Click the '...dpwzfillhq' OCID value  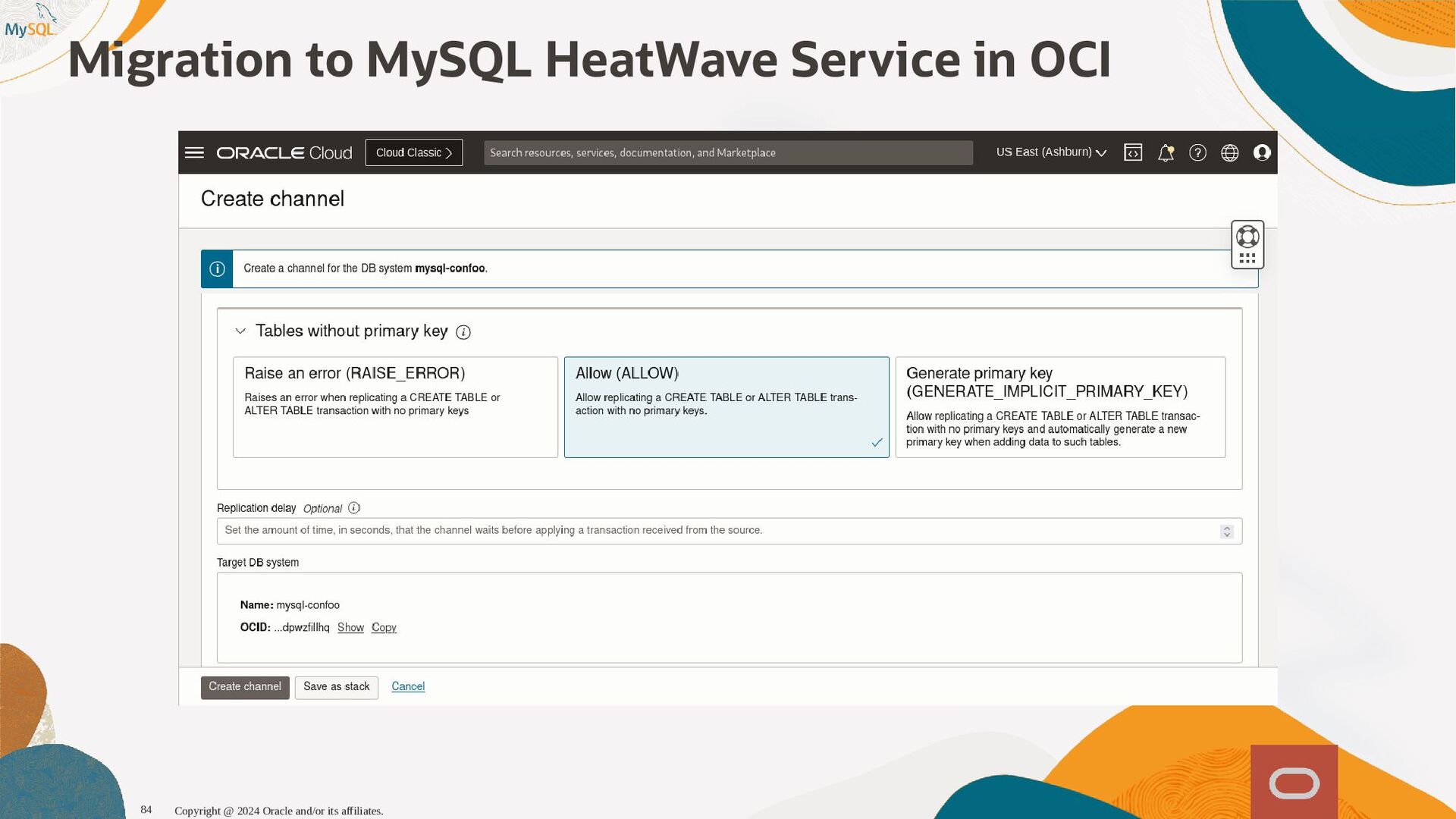pos(302,627)
